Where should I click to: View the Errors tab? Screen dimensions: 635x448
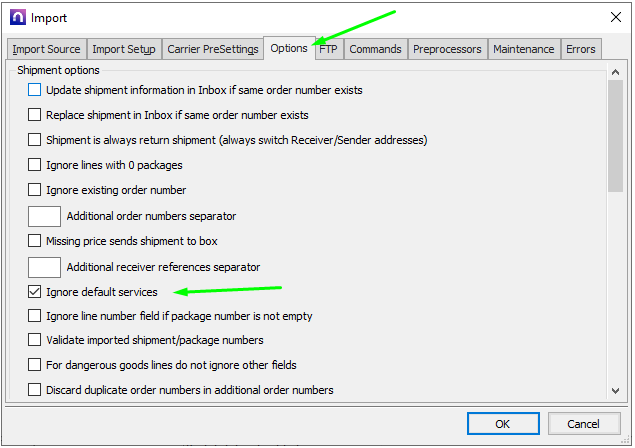pyautogui.click(x=580, y=49)
